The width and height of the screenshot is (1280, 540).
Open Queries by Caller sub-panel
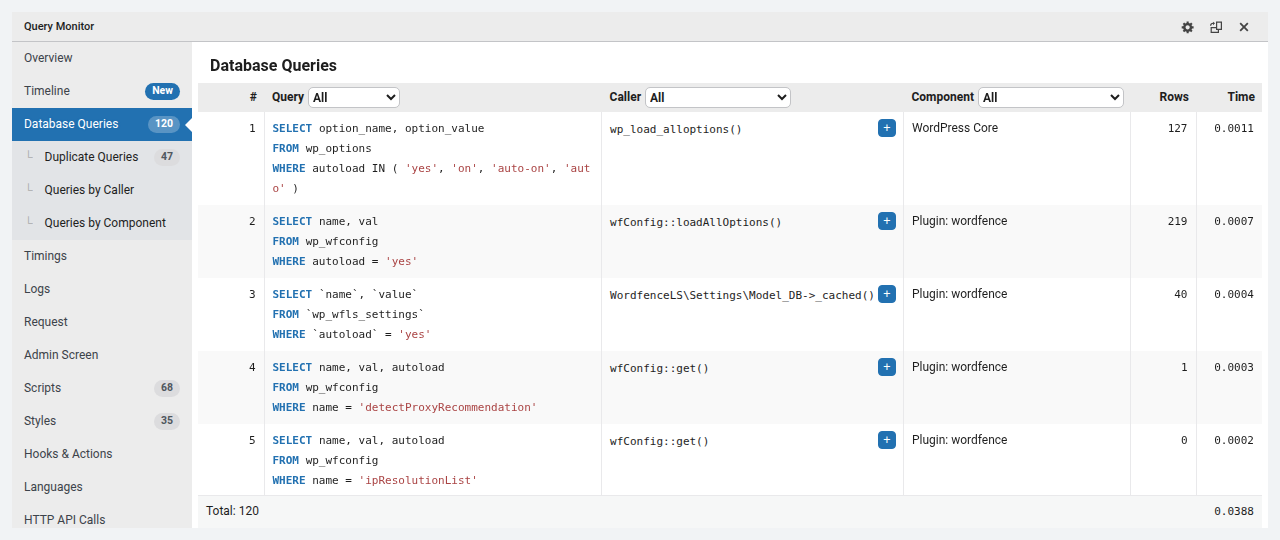click(x=102, y=190)
